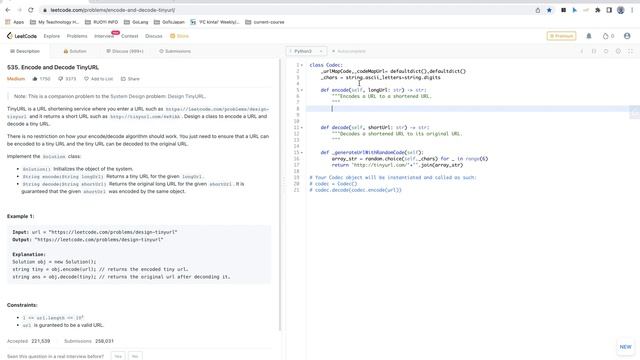Click the Share button under the title
Viewport: 640px width, 360px height.
[130, 79]
